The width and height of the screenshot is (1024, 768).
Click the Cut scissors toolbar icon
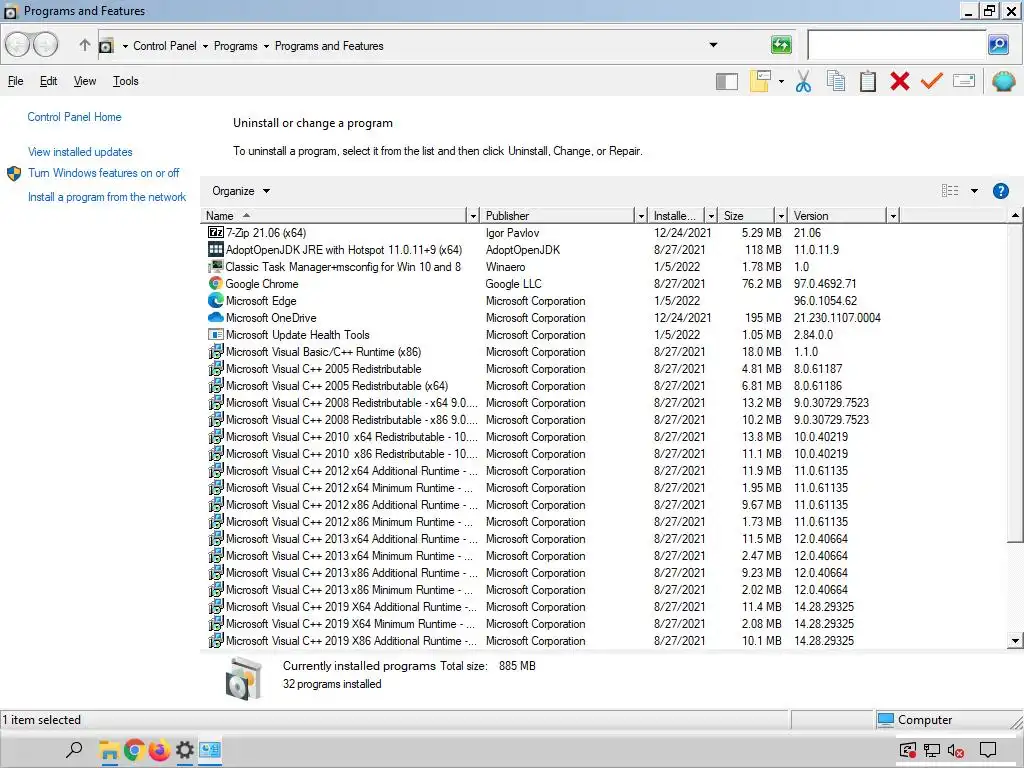point(803,82)
